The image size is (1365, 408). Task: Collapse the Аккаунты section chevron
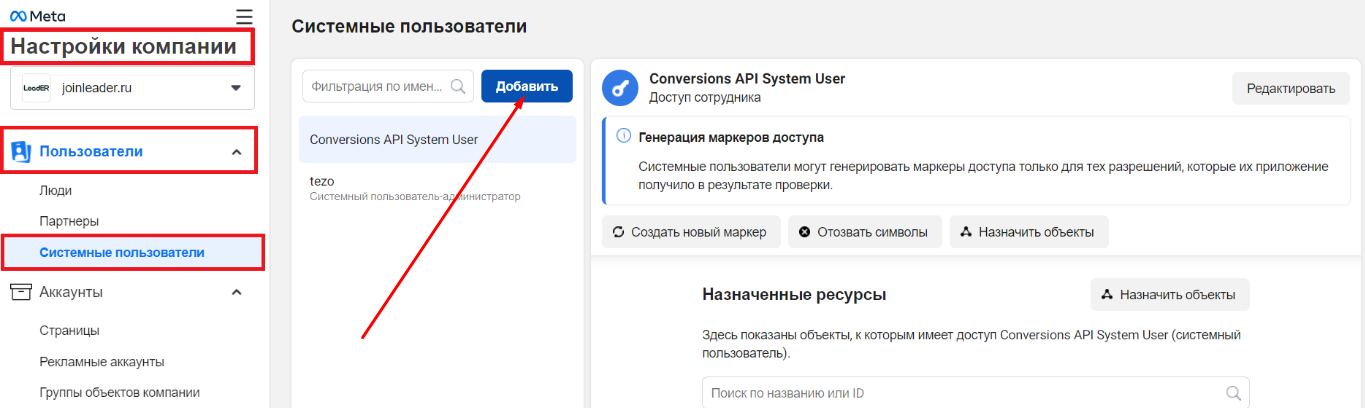237,292
